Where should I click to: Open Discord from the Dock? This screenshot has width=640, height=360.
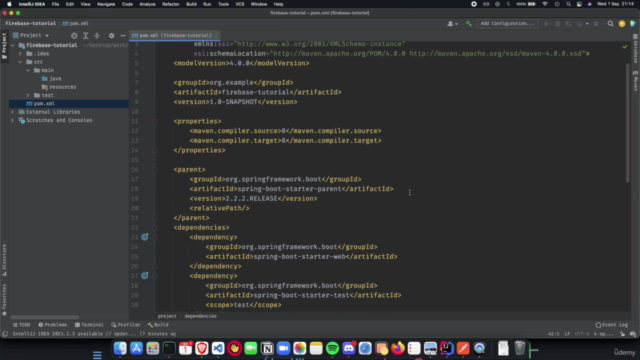tap(349, 348)
